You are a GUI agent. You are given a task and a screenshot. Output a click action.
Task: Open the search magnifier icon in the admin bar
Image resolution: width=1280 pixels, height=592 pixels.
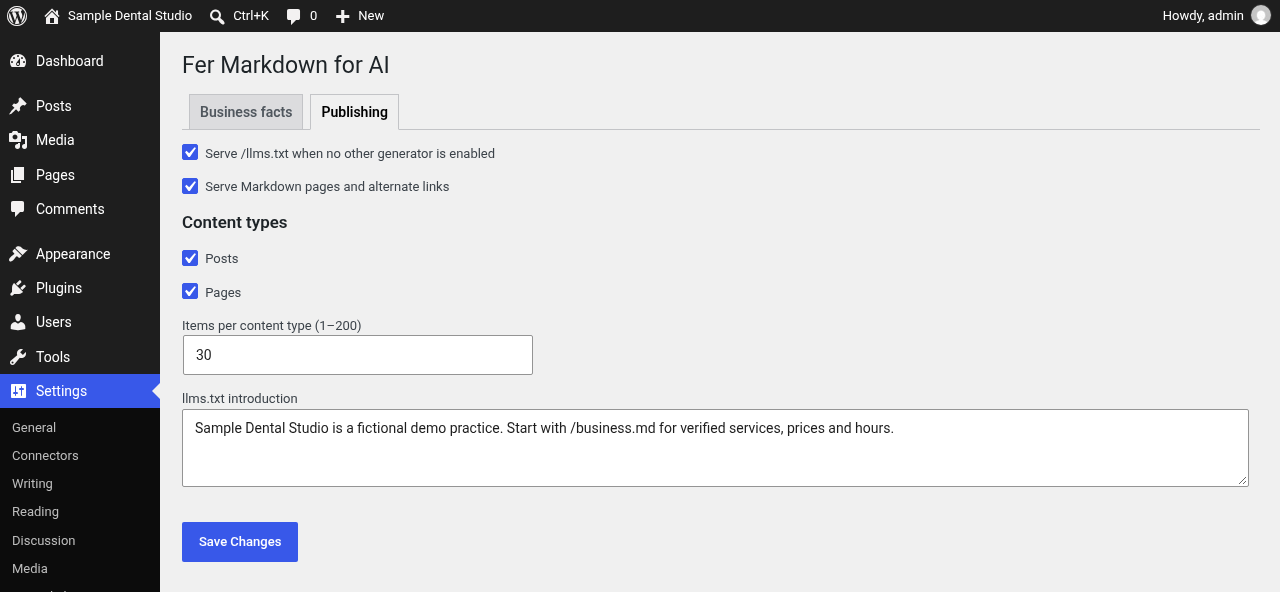(217, 16)
